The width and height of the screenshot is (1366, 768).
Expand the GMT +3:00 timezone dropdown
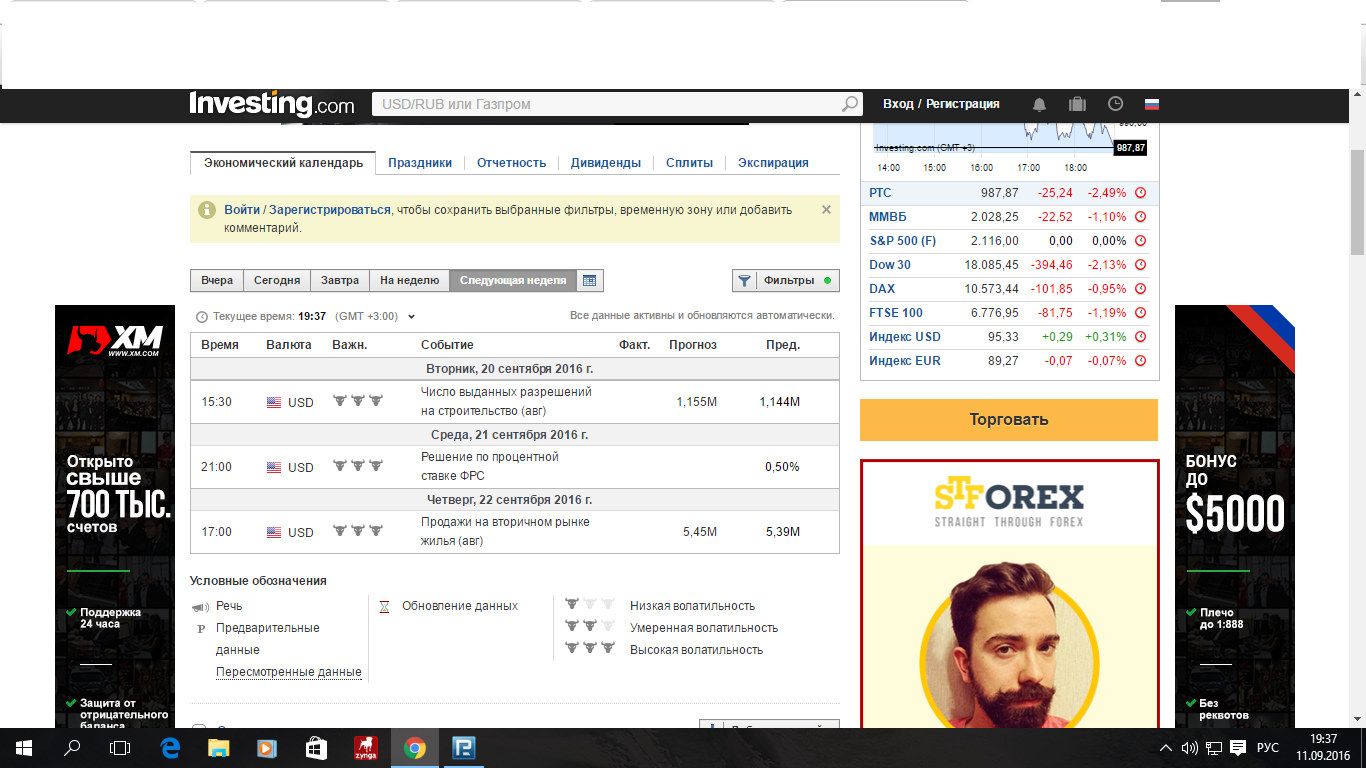411,317
